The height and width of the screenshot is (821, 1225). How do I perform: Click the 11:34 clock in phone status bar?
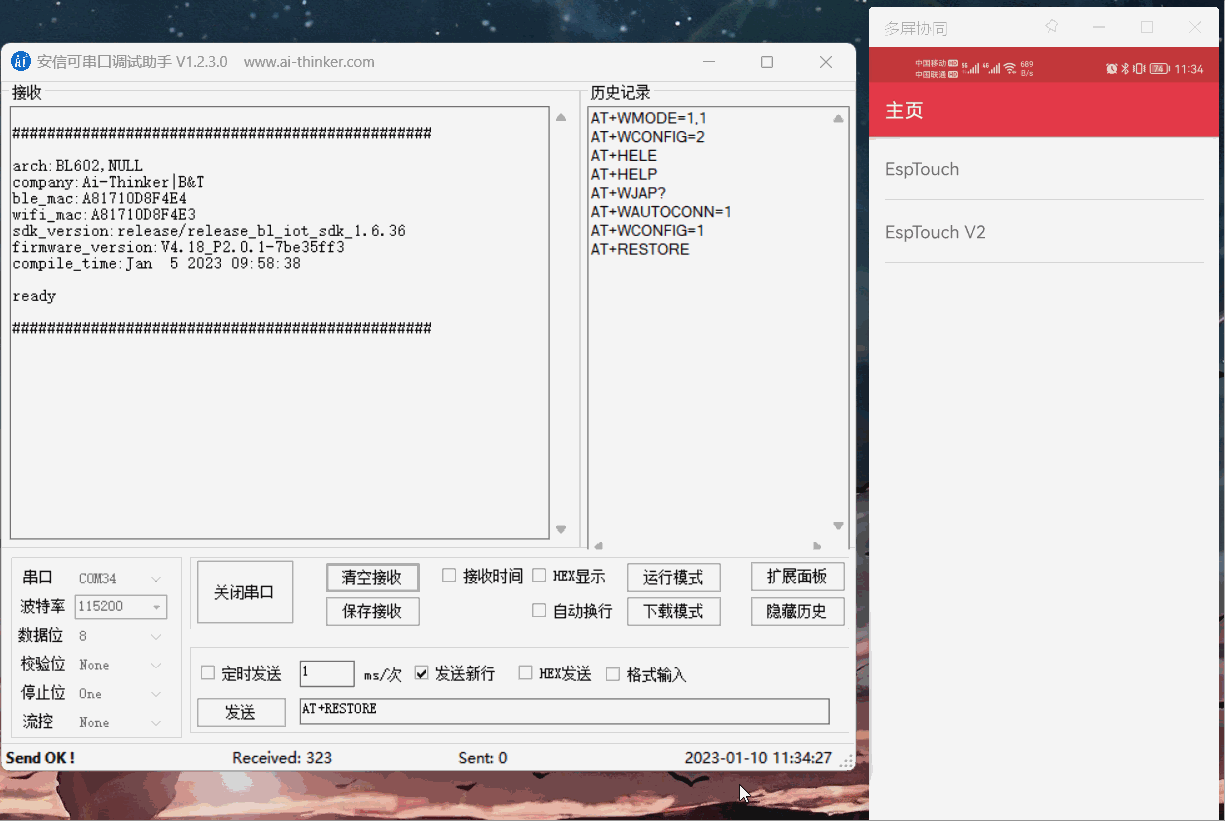coord(1189,69)
